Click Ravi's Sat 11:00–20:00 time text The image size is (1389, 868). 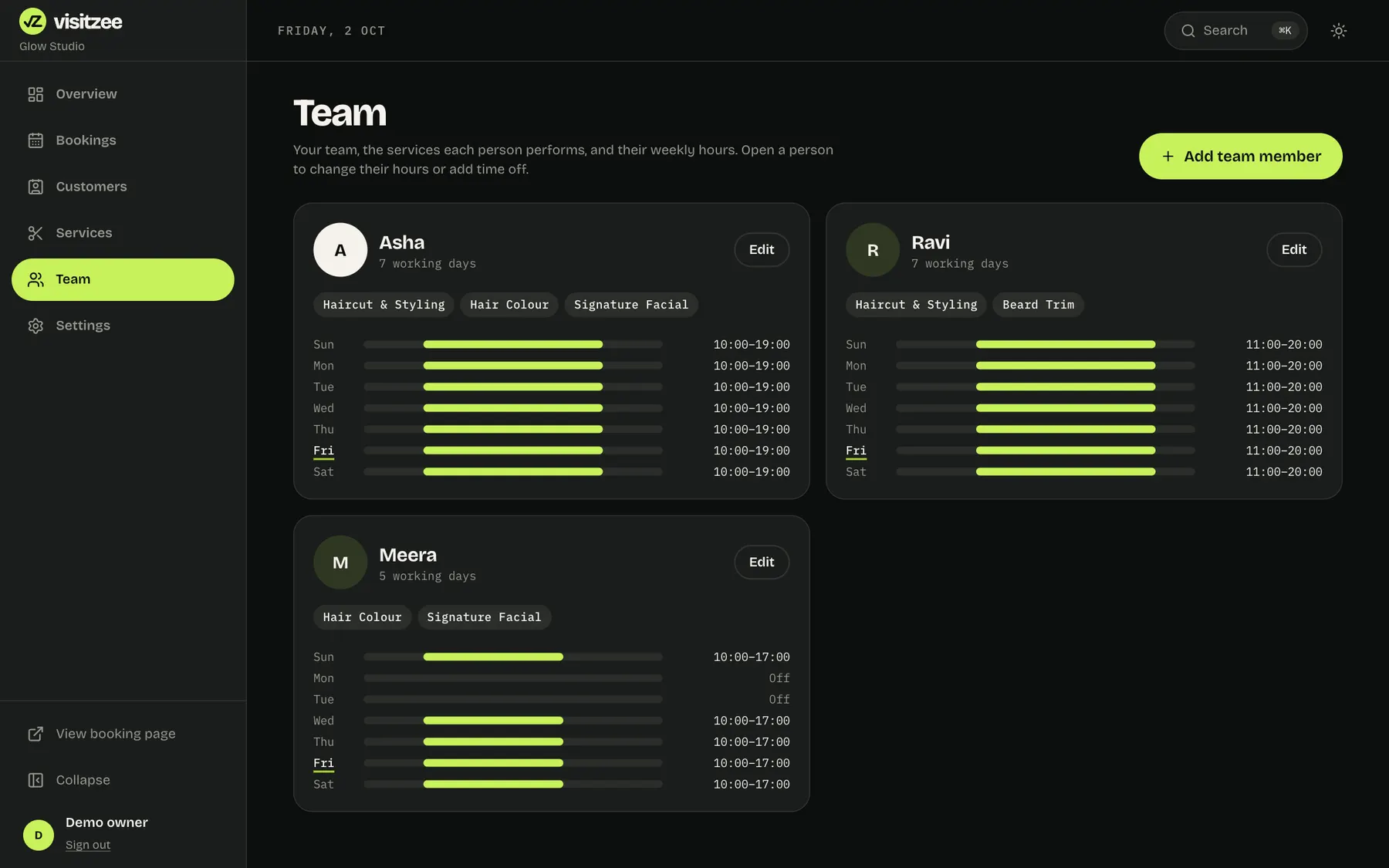[1284, 471]
